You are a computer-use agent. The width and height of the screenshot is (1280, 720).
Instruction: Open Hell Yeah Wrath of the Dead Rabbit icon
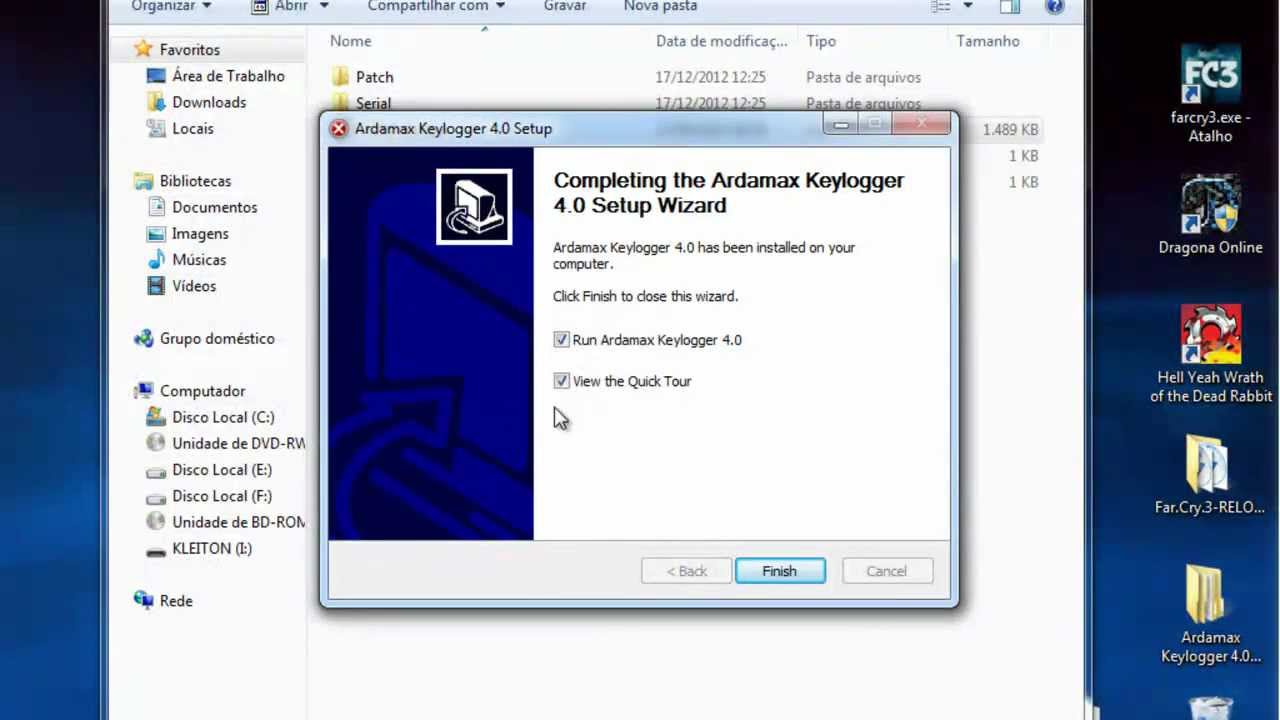point(1210,354)
